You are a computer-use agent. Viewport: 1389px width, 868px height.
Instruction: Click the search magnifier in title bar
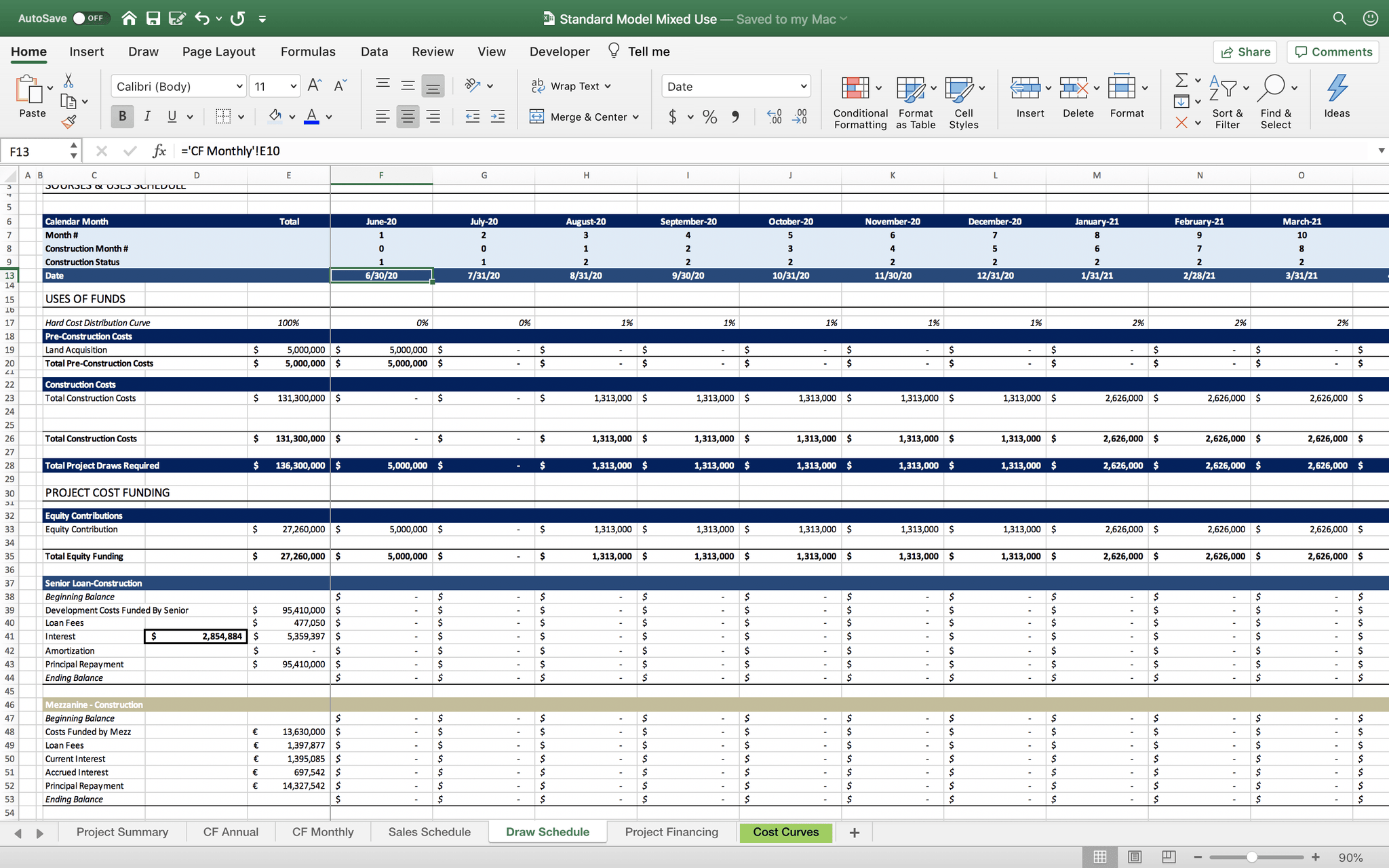tap(1339, 18)
